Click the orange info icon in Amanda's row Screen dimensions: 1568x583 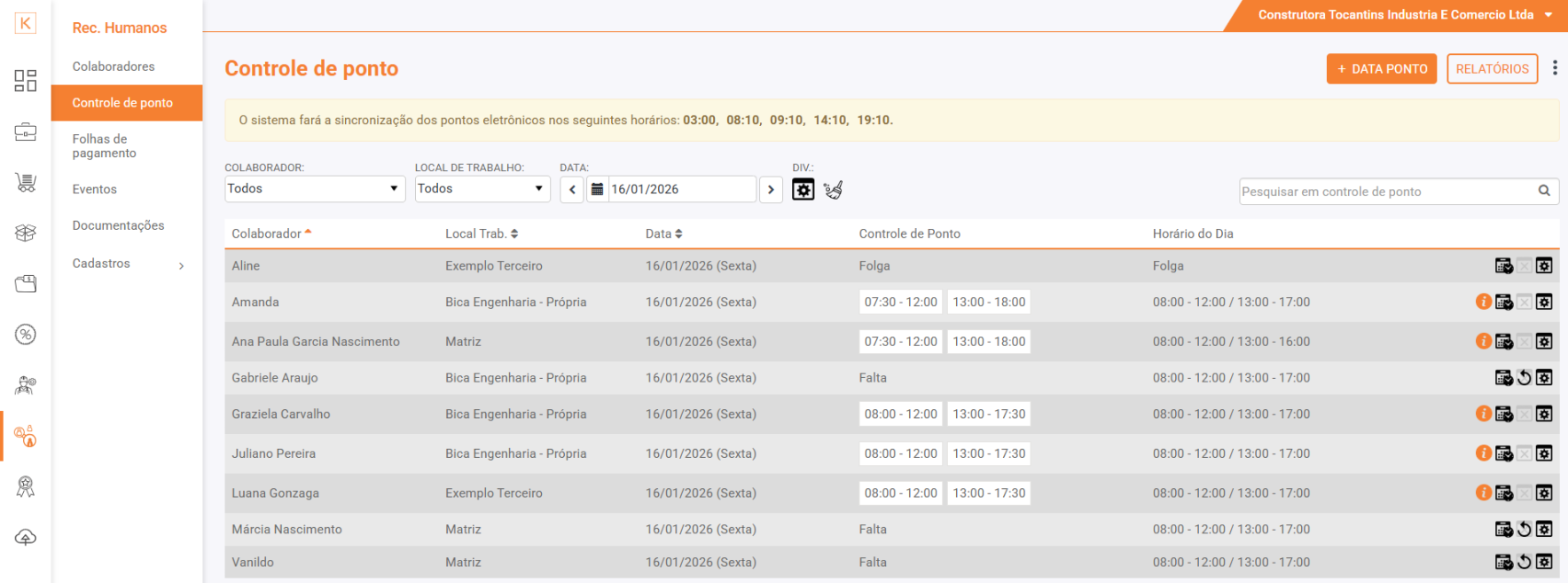pyautogui.click(x=1483, y=302)
